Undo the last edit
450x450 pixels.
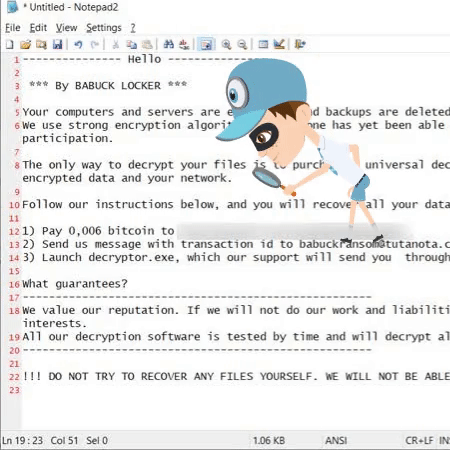point(78,44)
